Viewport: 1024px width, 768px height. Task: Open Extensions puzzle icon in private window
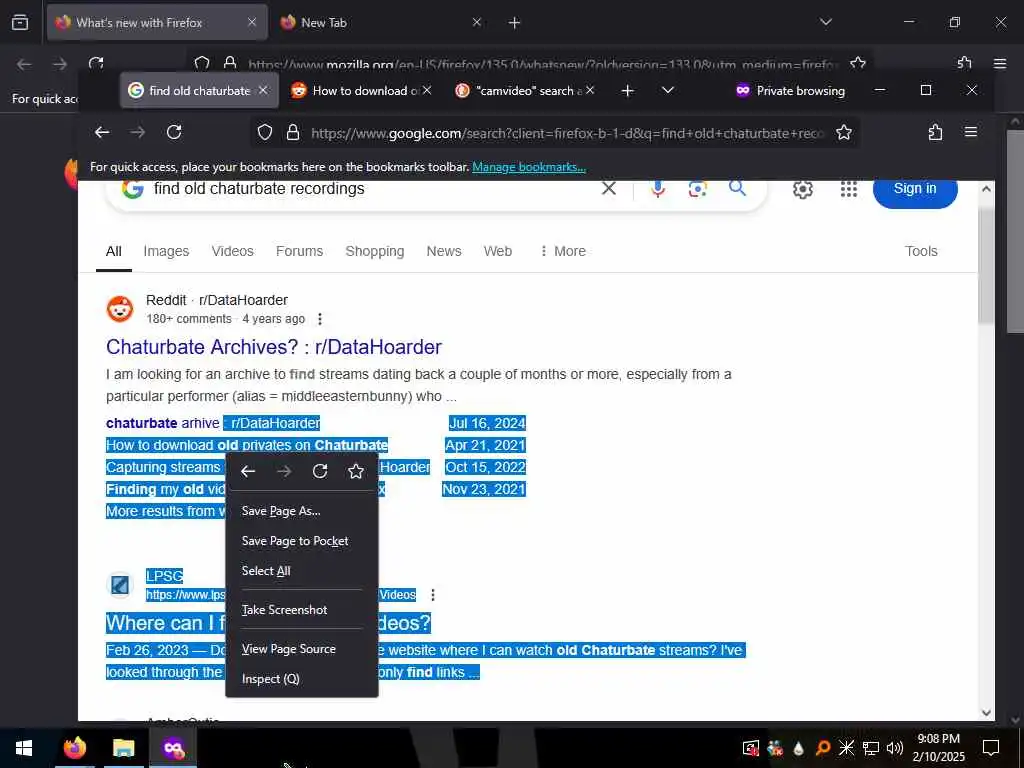click(x=935, y=133)
